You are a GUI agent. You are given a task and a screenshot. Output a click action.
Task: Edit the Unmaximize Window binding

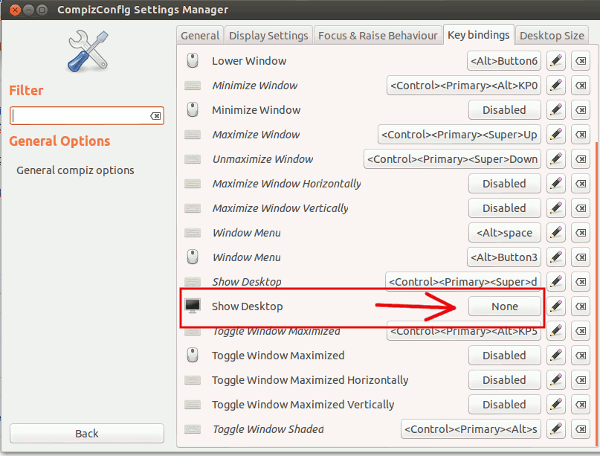(556, 159)
